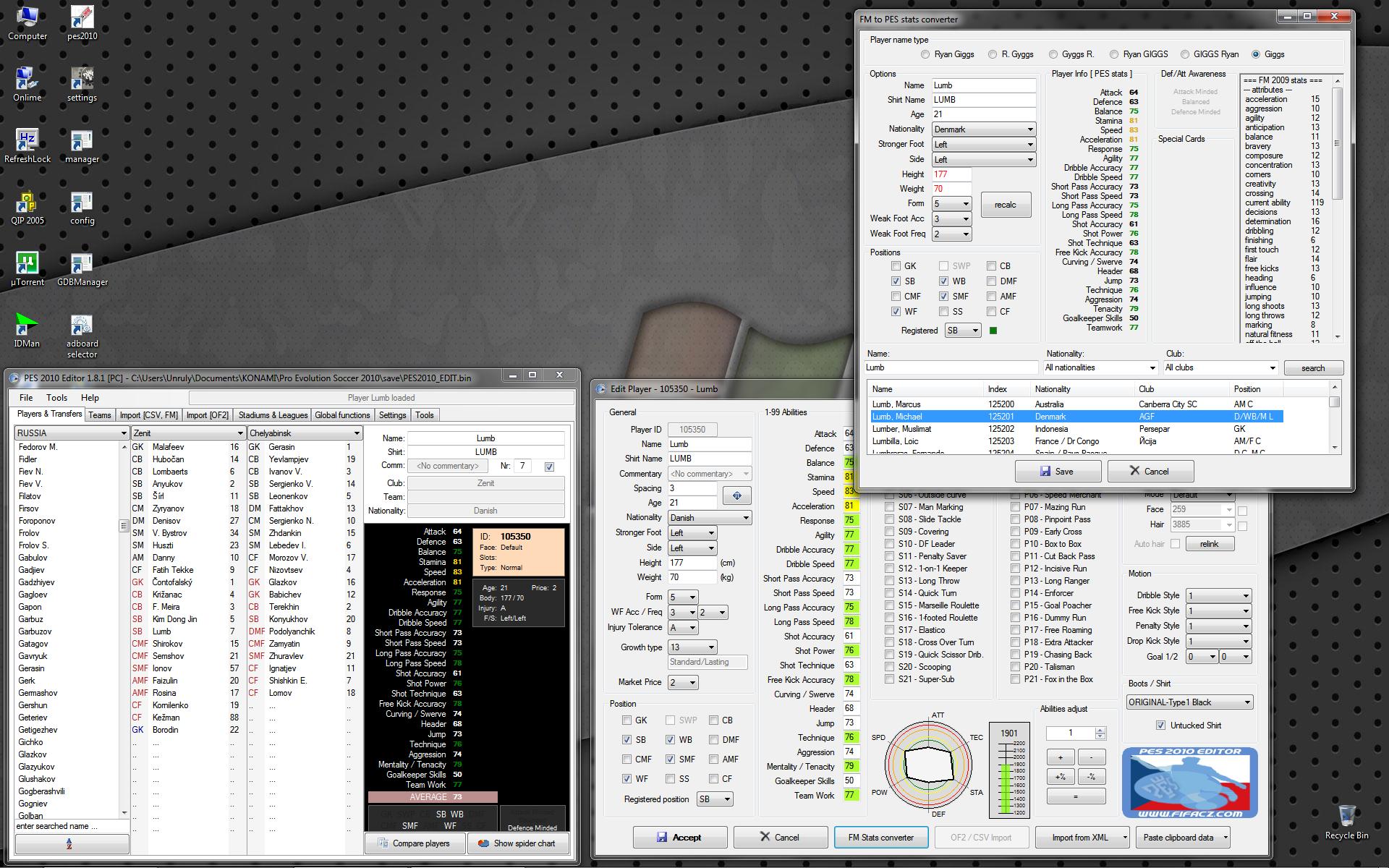
Task: Click the abilities level meter showing 1901
Action: coord(1008,770)
